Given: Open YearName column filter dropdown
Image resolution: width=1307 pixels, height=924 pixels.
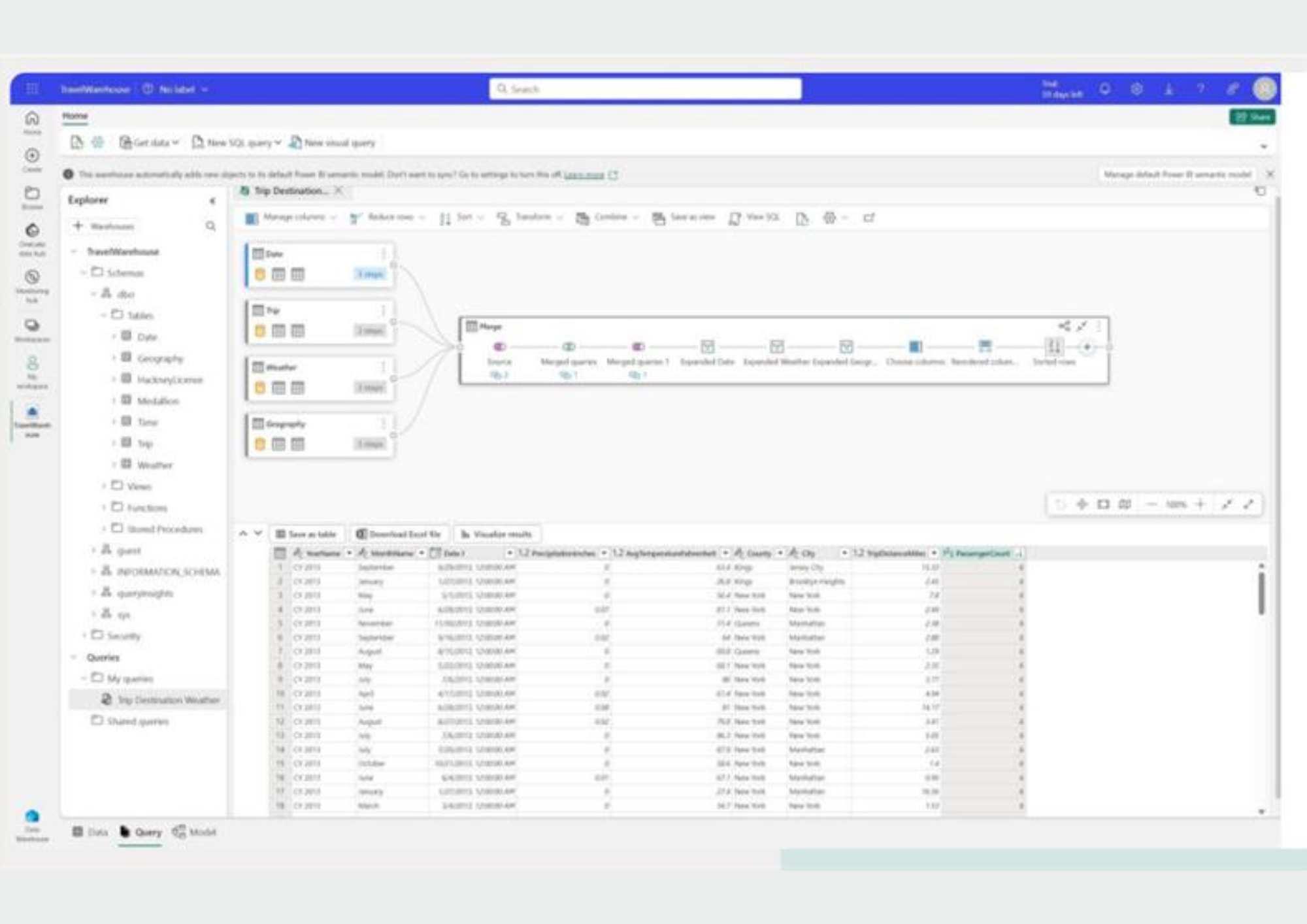Looking at the screenshot, I should point(349,553).
